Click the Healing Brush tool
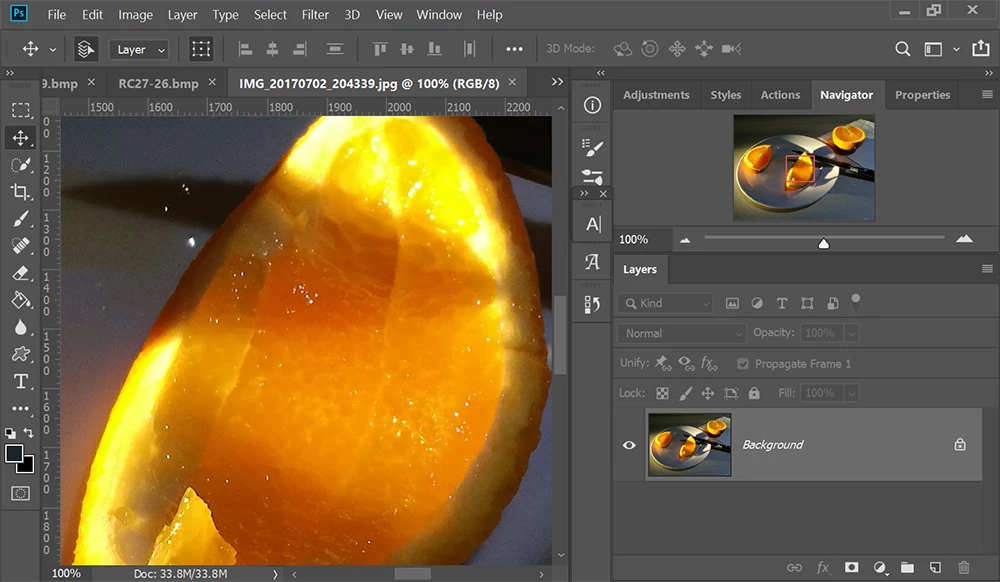1000x582 pixels. (20, 246)
